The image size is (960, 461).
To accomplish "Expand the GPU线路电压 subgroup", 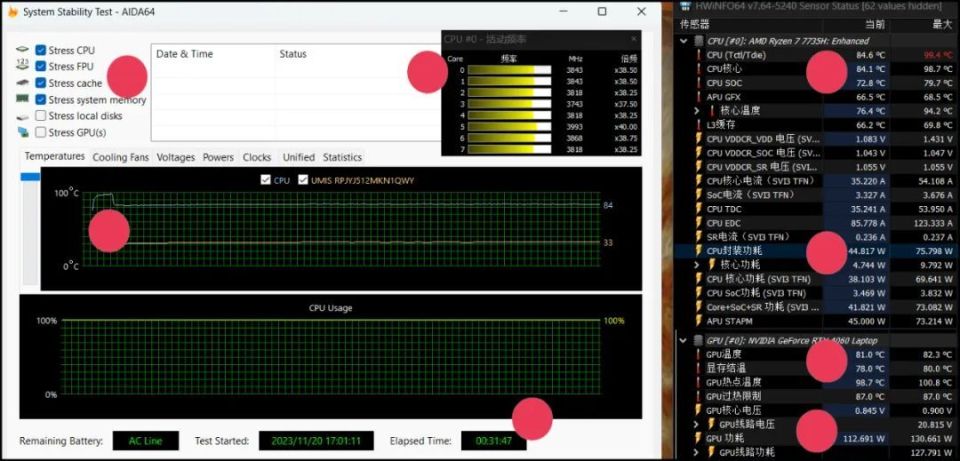I will (x=697, y=424).
